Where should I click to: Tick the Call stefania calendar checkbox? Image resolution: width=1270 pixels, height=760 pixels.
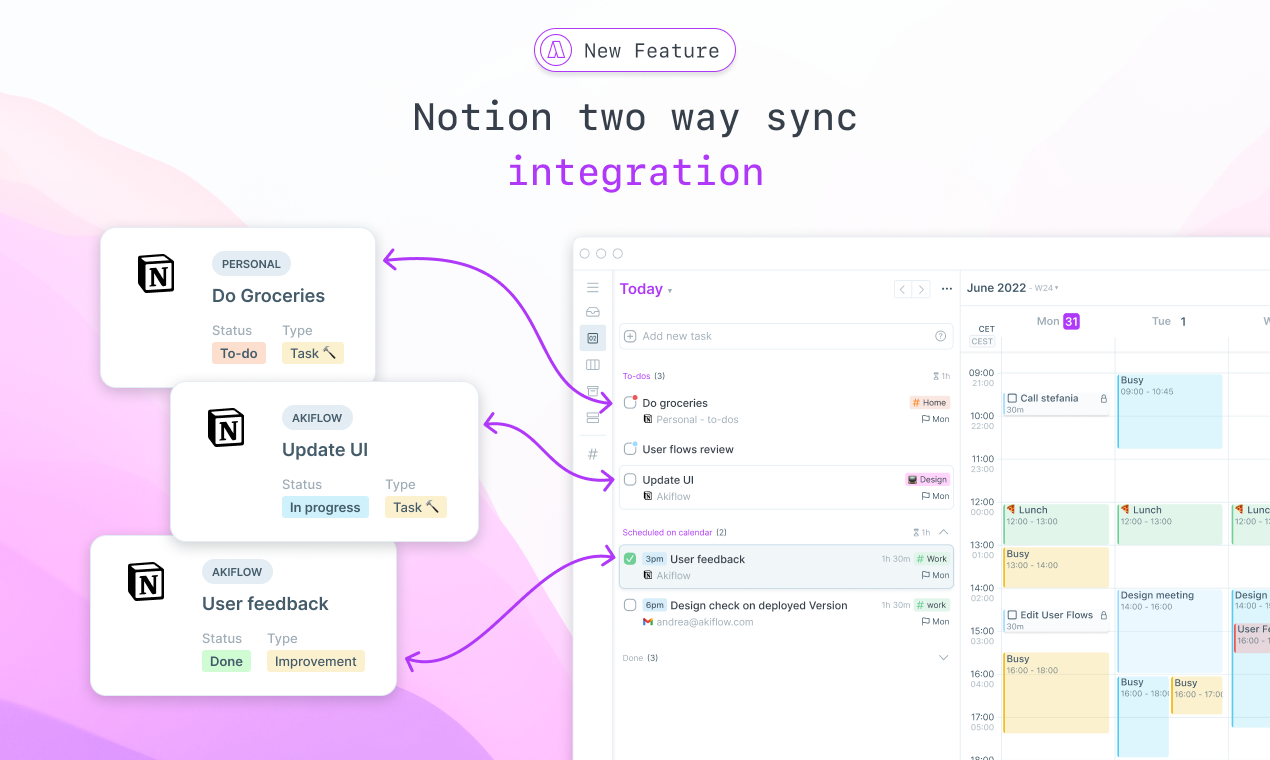tap(1012, 398)
